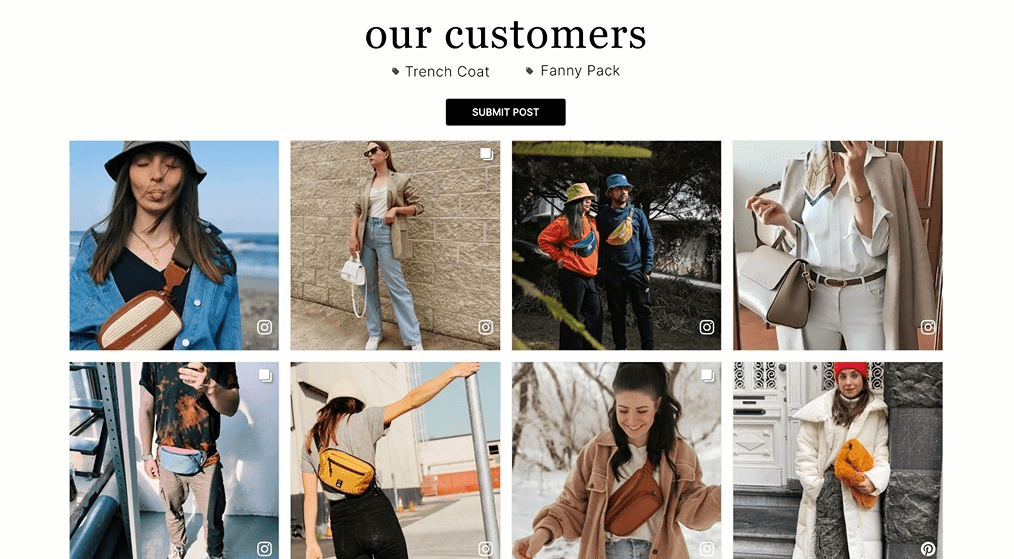
Task: Click the tag icon beside Trench Coat
Action: coord(396,71)
